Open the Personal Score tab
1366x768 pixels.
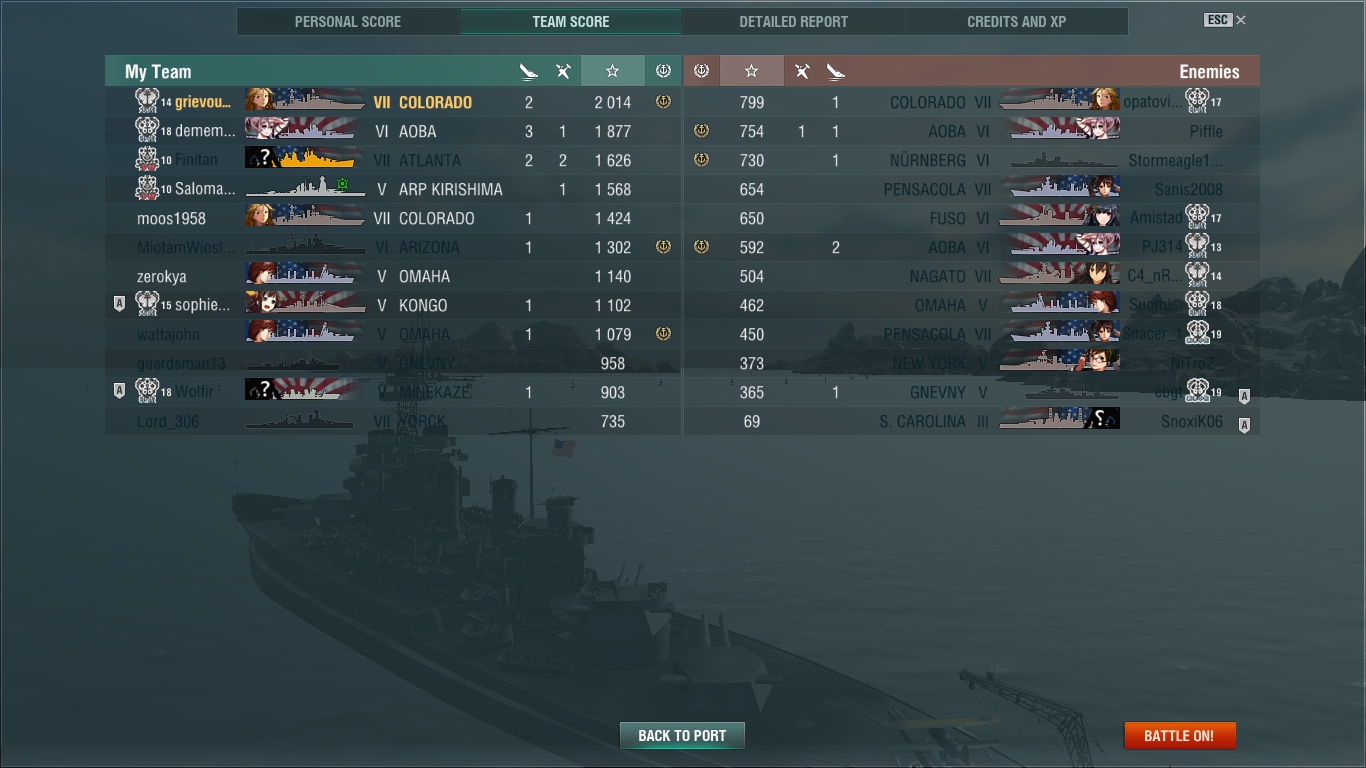348,21
